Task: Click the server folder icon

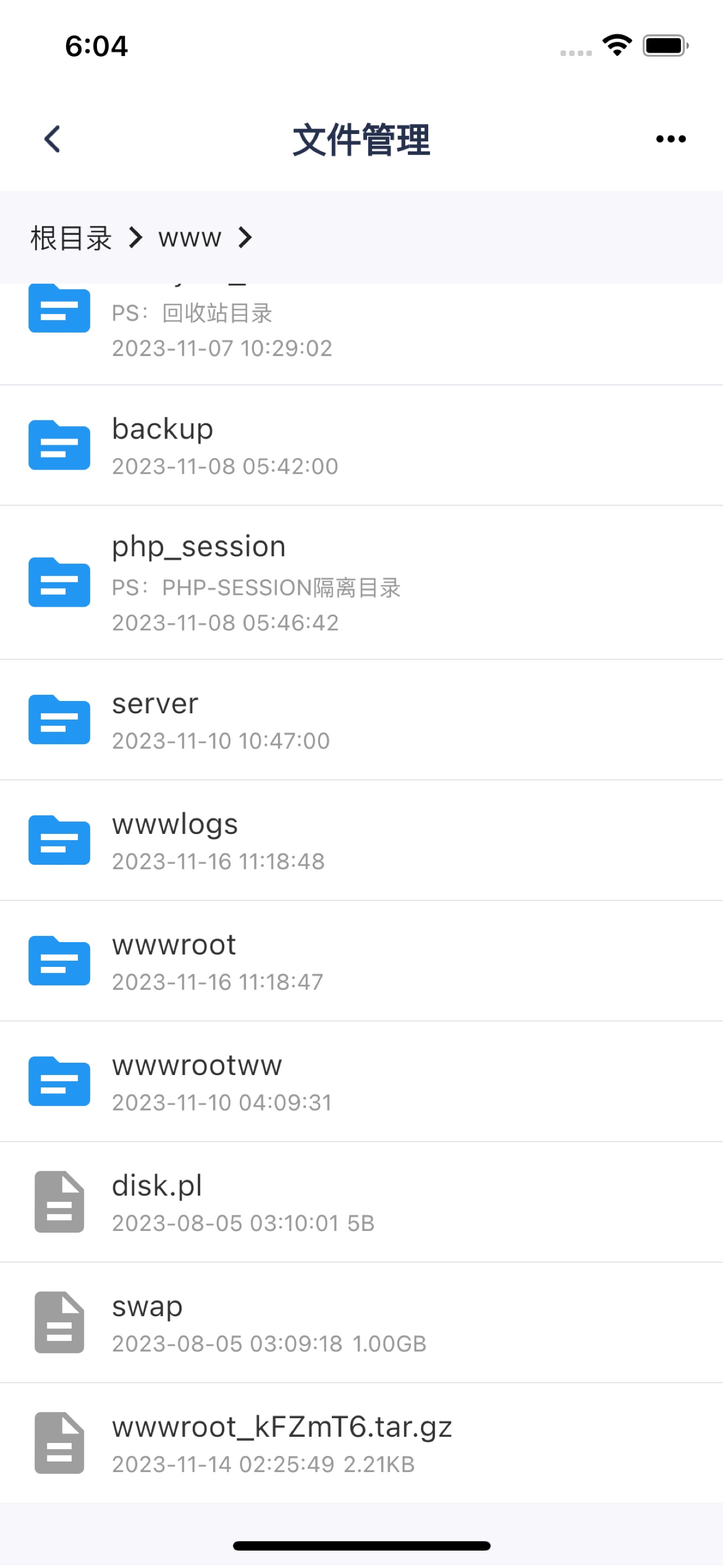Action: point(59,720)
